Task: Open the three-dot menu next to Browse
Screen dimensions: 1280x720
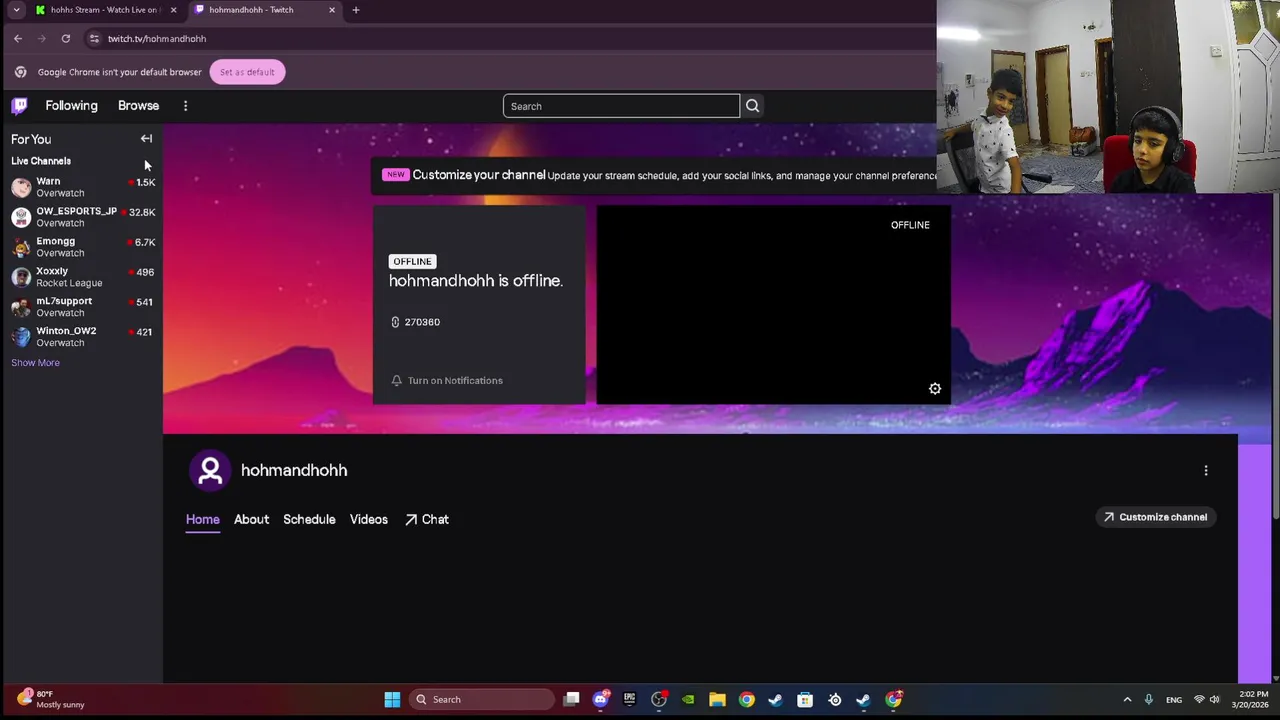Action: pos(185,105)
